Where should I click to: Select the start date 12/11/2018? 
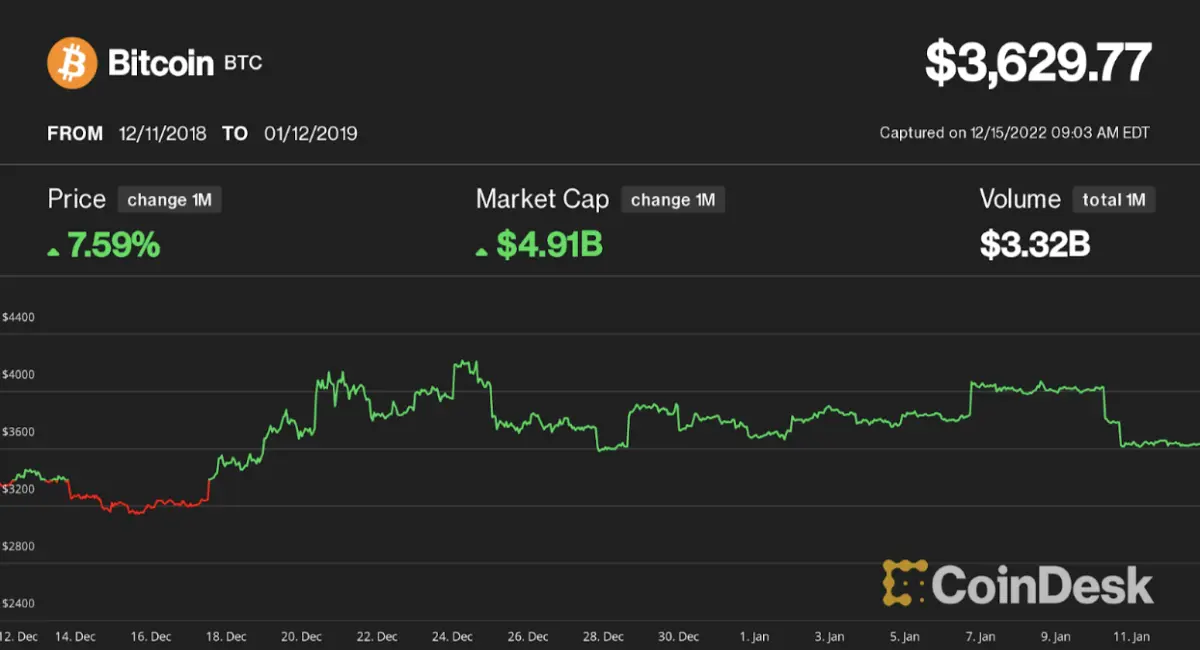click(x=162, y=133)
